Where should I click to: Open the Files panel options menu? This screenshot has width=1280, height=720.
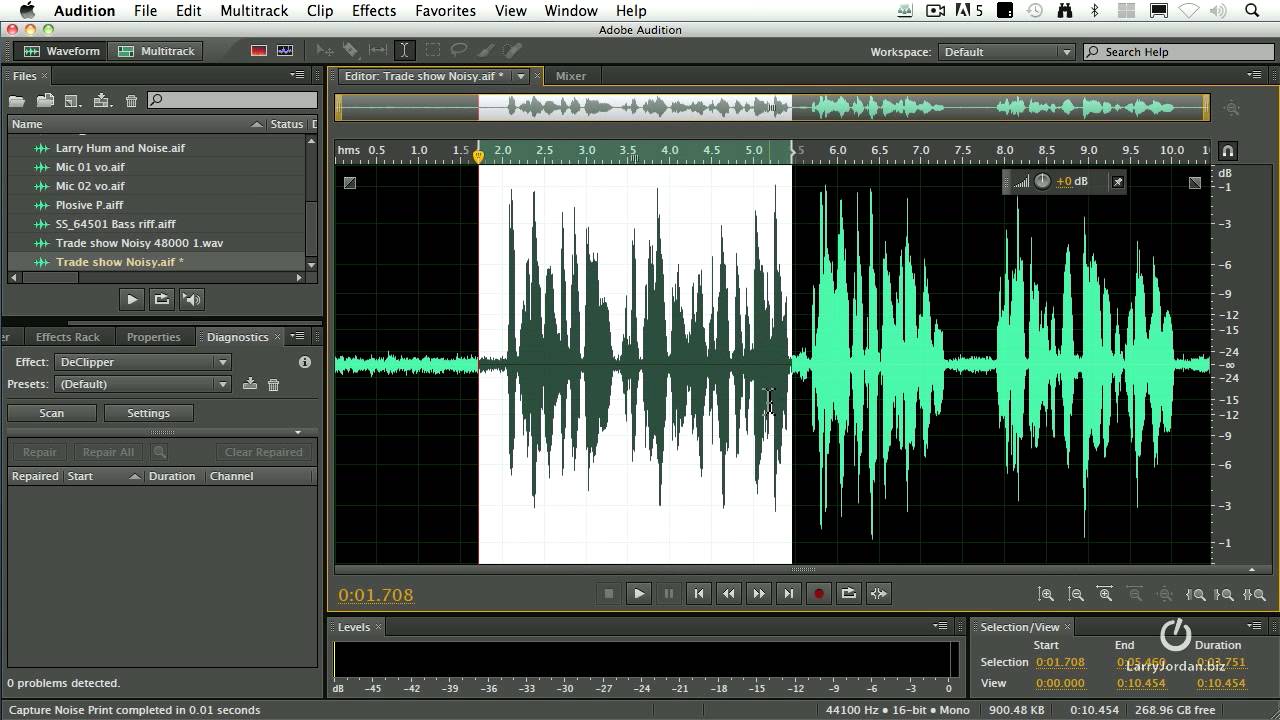pyautogui.click(x=297, y=76)
